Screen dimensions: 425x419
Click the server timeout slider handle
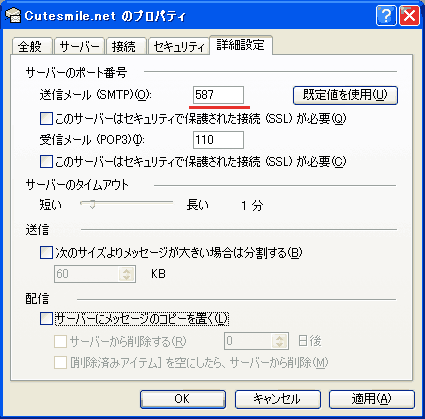coord(92,204)
